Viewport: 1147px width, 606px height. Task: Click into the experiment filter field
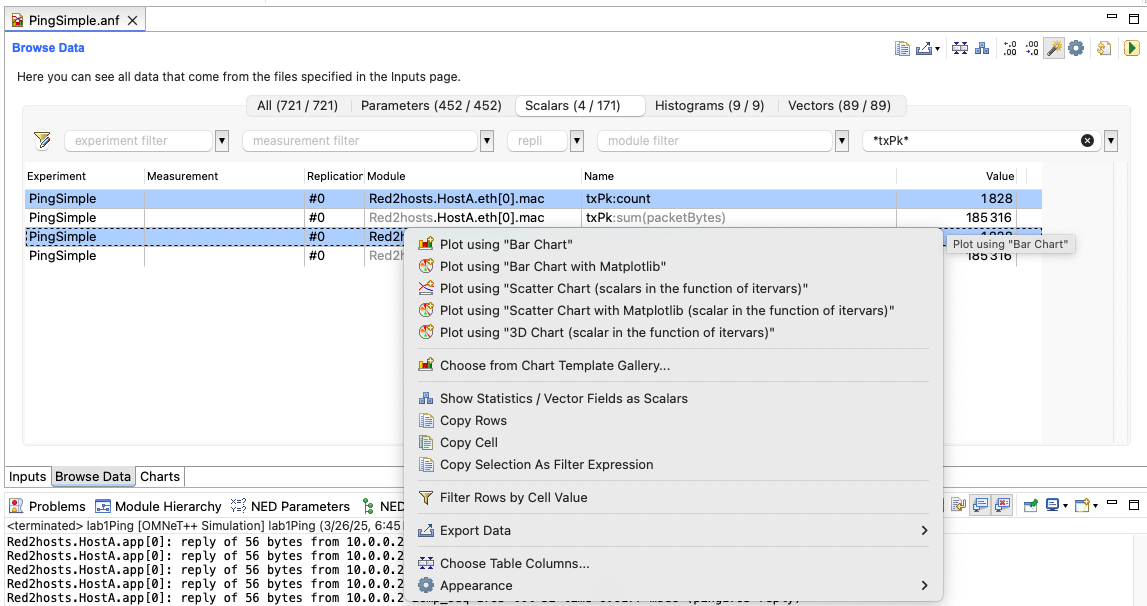click(x=138, y=141)
